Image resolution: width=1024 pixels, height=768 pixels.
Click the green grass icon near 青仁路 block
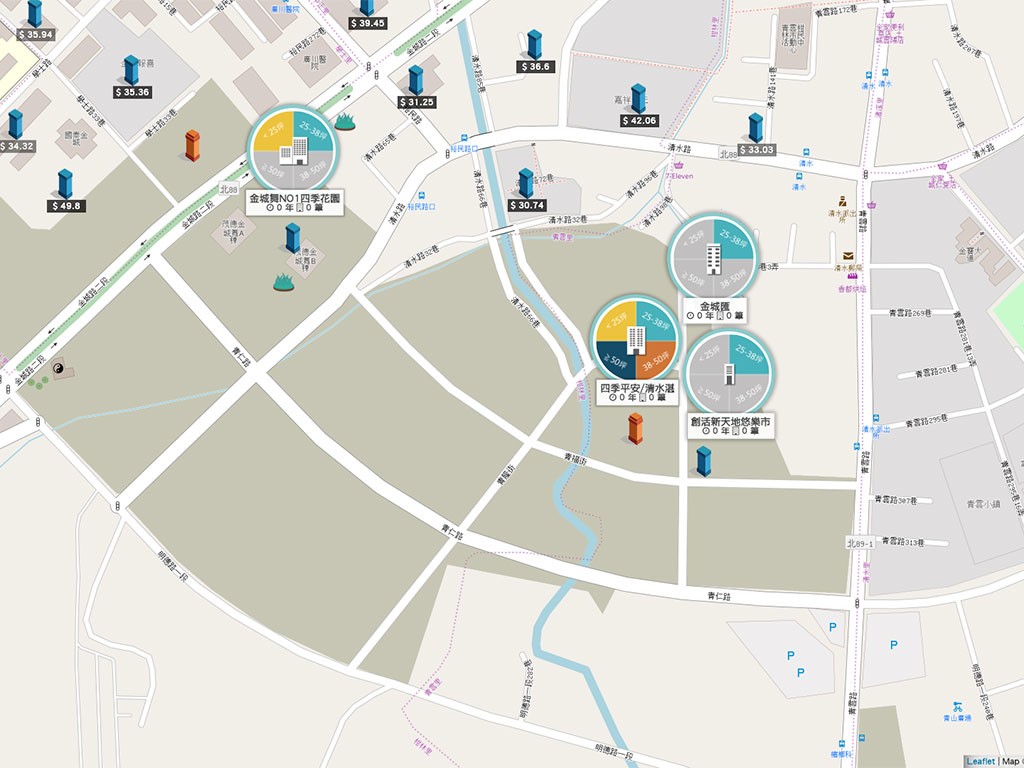pyautogui.click(x=283, y=283)
